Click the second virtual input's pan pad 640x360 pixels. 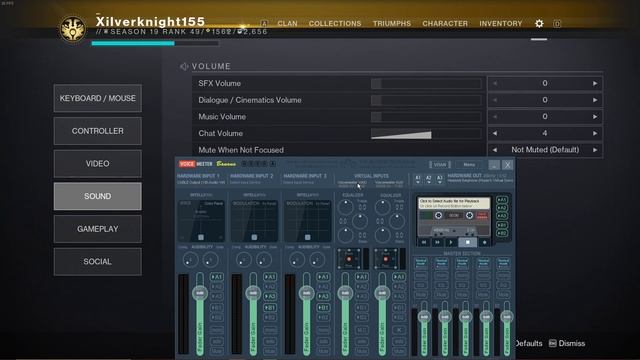point(386,259)
